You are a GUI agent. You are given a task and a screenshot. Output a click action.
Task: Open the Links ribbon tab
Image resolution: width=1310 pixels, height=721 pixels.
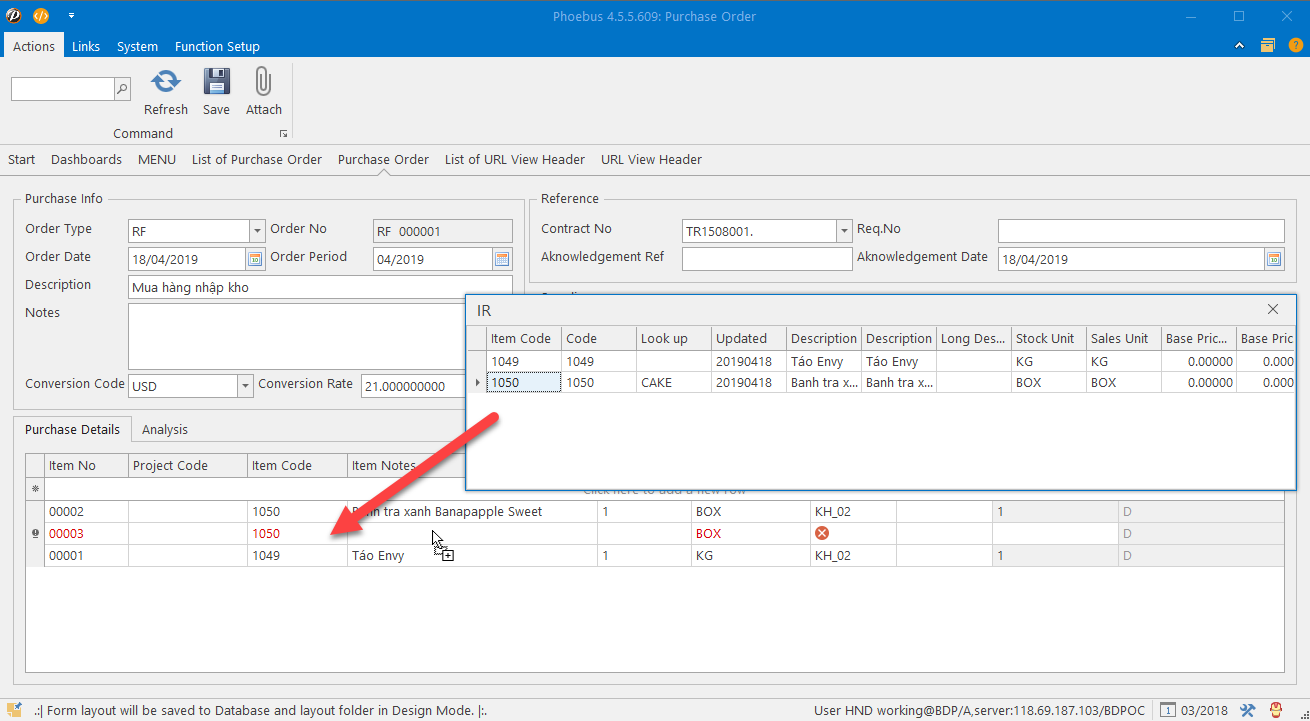click(86, 46)
